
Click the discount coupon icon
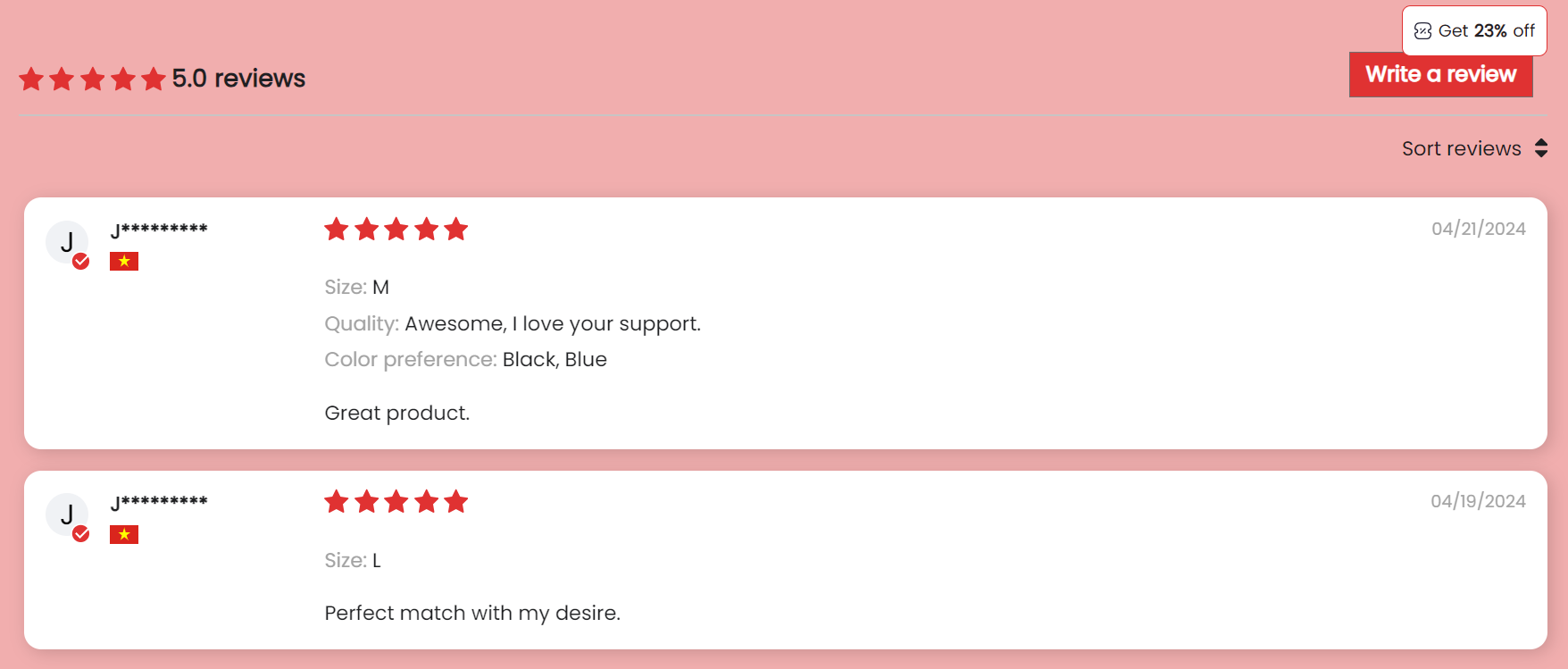point(1423,31)
